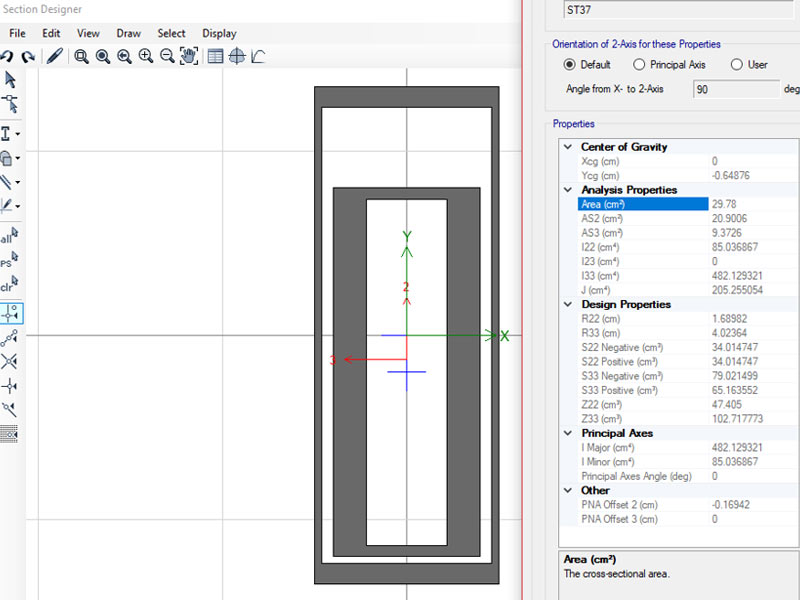
Task: Toggle snap to line ends and midpoints
Action: (9, 338)
